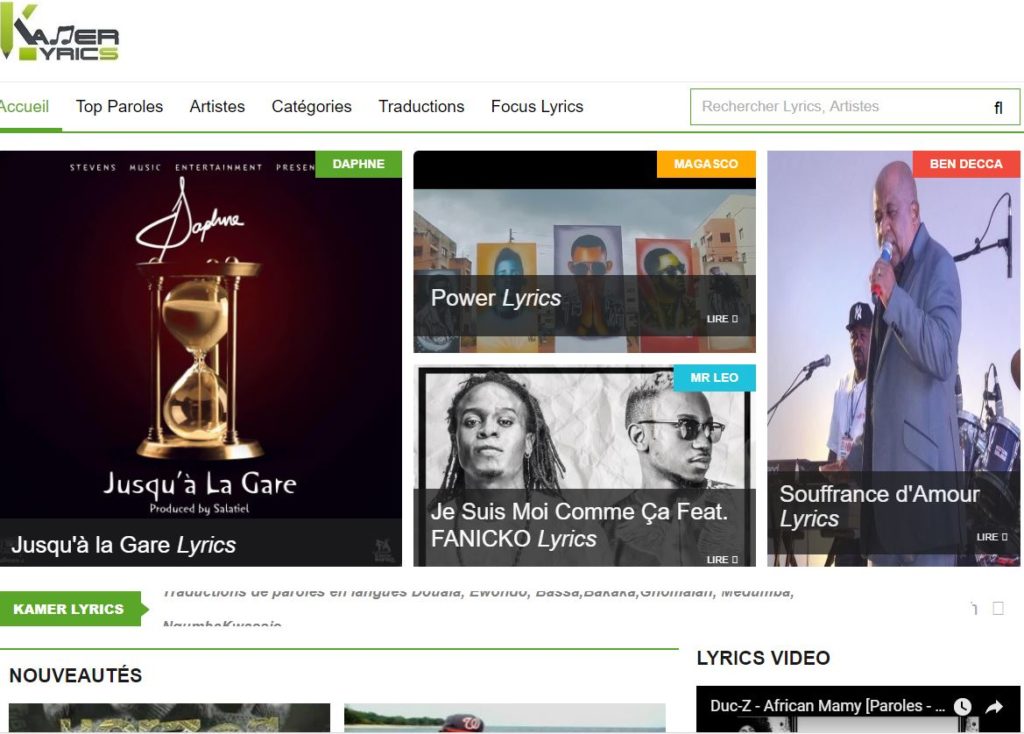Open the Focus Lyrics menu item
Viewport: 1024px width, 734px height.
pyautogui.click(x=537, y=106)
